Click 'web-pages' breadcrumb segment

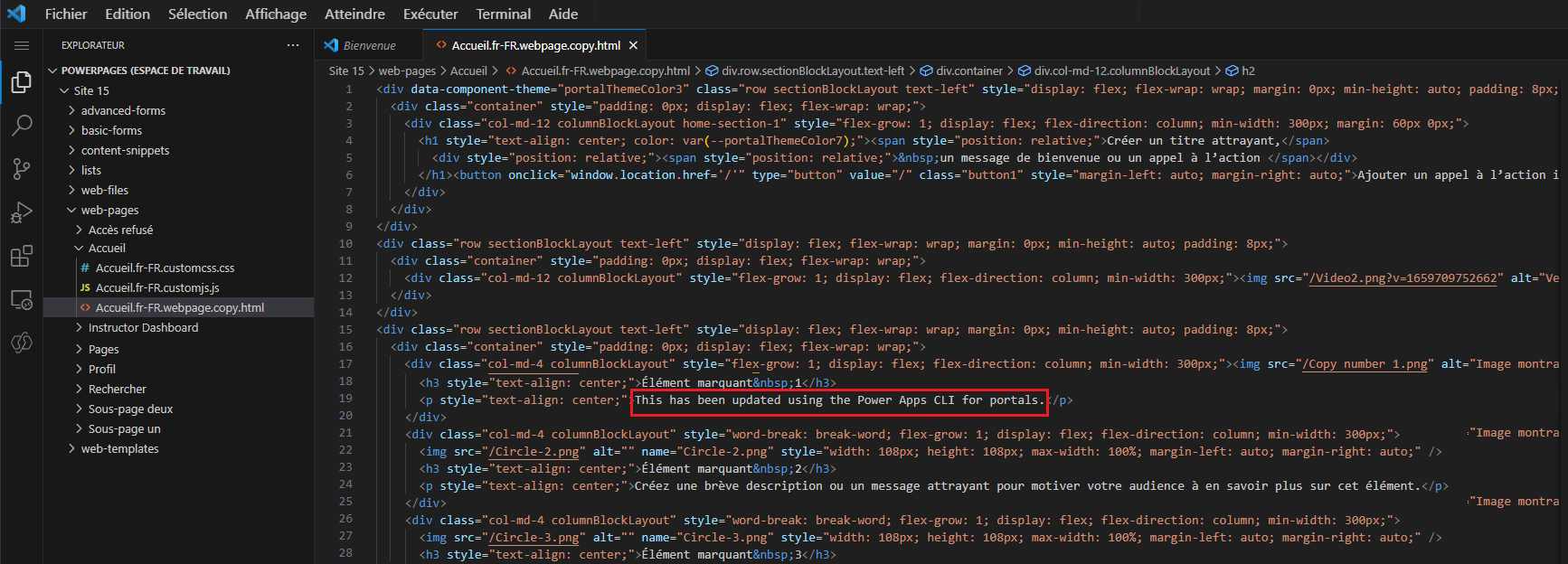point(407,70)
